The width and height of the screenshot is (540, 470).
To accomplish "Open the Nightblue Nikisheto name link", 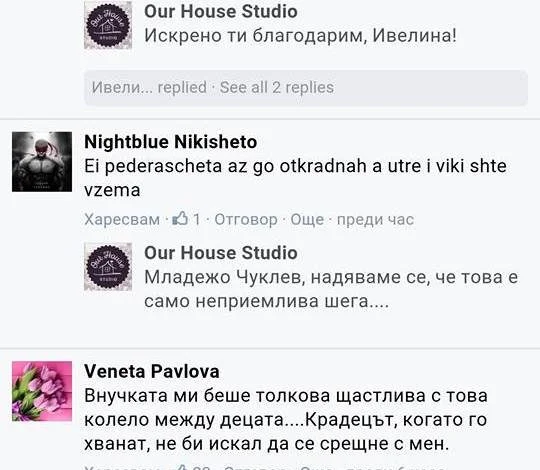I will (x=171, y=142).
